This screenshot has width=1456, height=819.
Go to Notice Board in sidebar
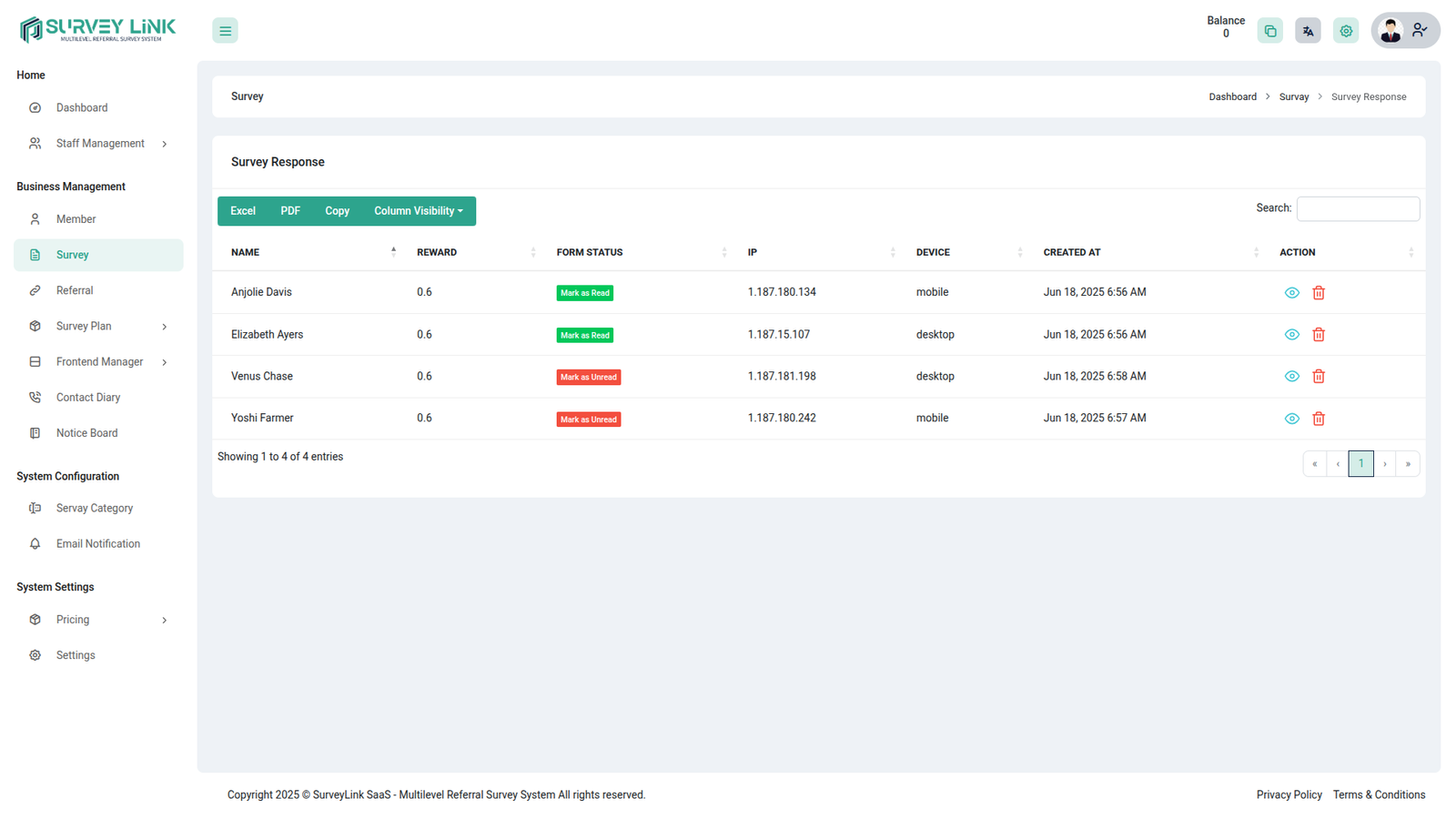[x=86, y=433]
